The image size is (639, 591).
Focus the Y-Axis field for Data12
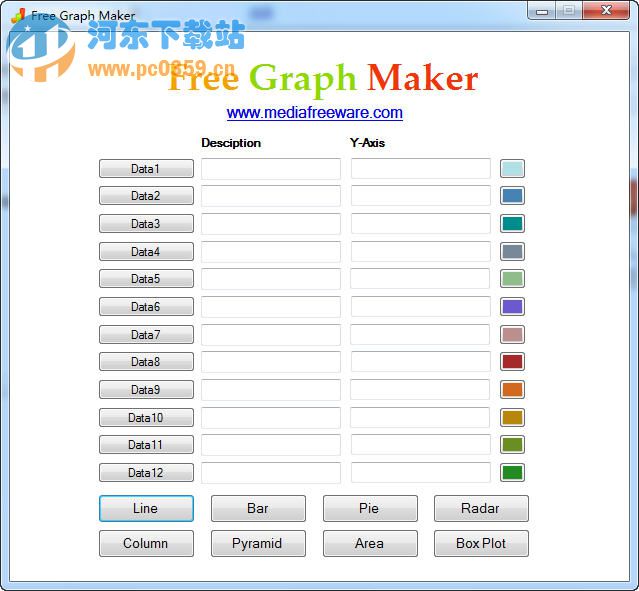[x=421, y=473]
